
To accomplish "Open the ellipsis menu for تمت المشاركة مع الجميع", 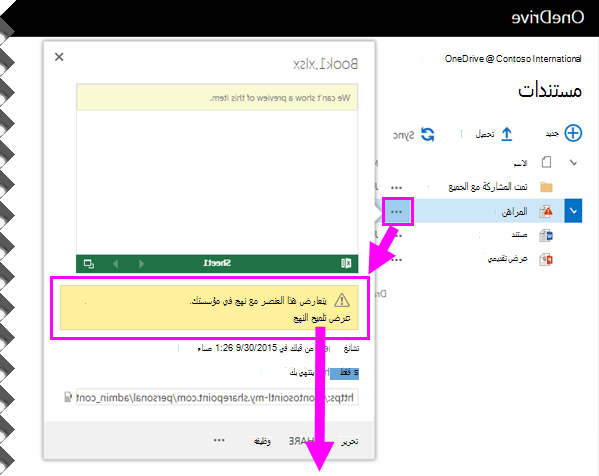I will pyautogui.click(x=397, y=188).
